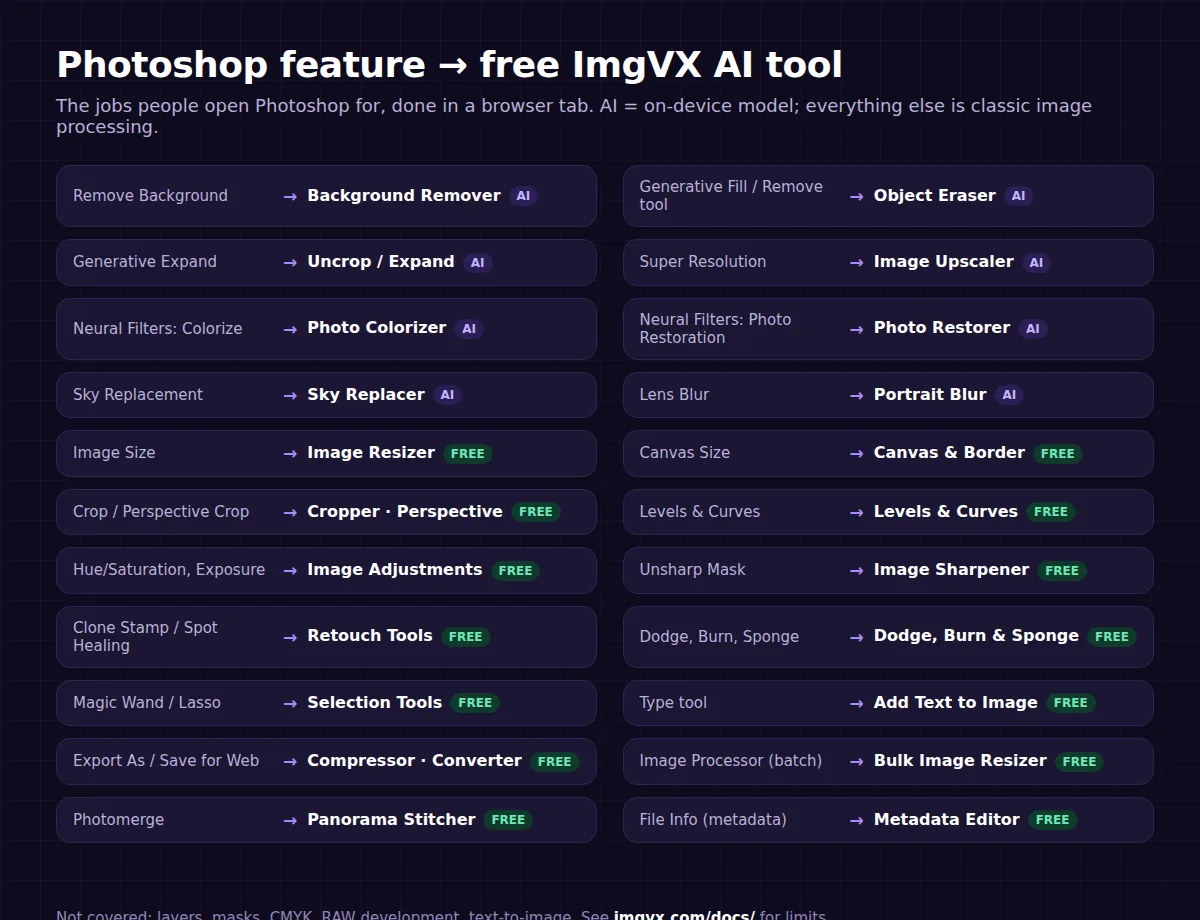Click the "Sky Replacement" feature text

click(x=138, y=395)
